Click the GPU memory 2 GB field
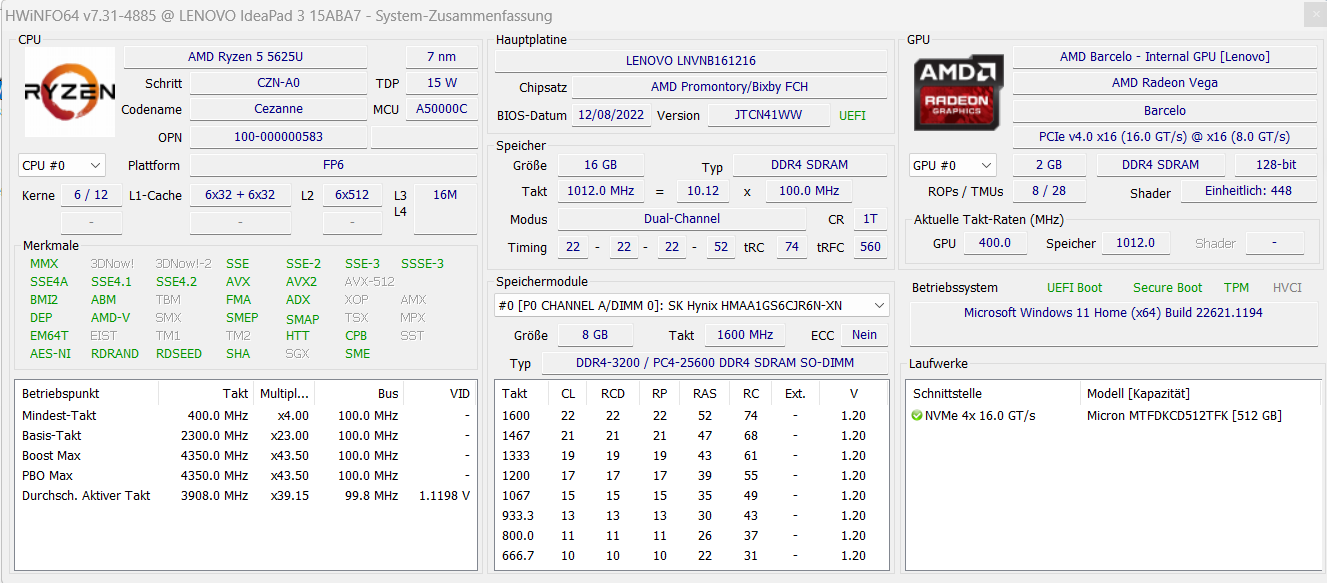 pos(1048,165)
